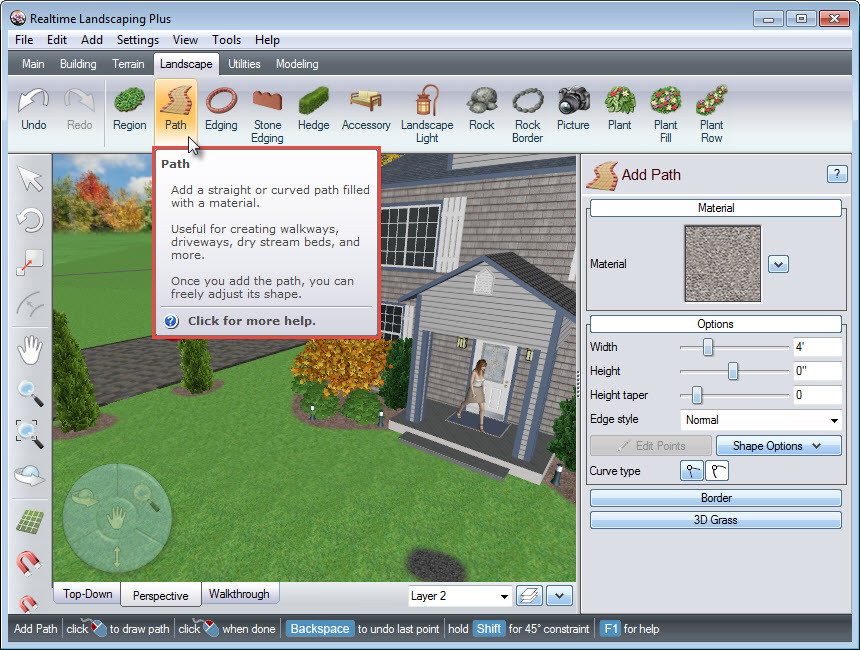Viewport: 860px width, 650px height.
Task: Select the second curve type button
Action: [717, 471]
